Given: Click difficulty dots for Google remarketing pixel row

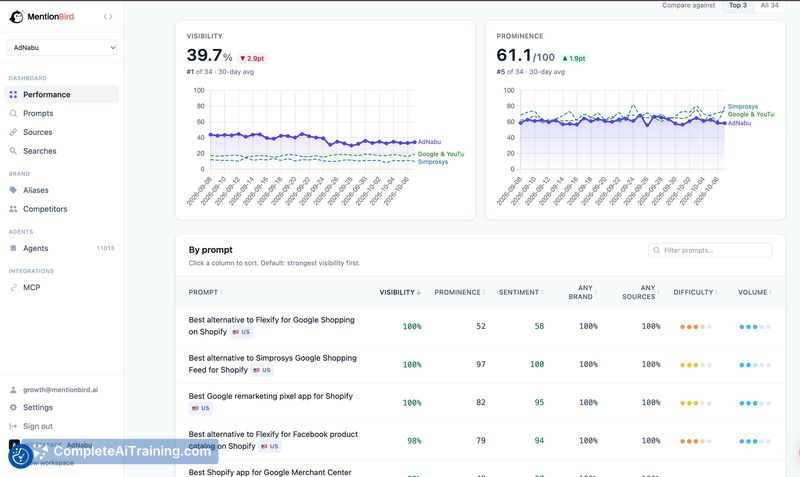Looking at the screenshot, I should click(695, 403).
